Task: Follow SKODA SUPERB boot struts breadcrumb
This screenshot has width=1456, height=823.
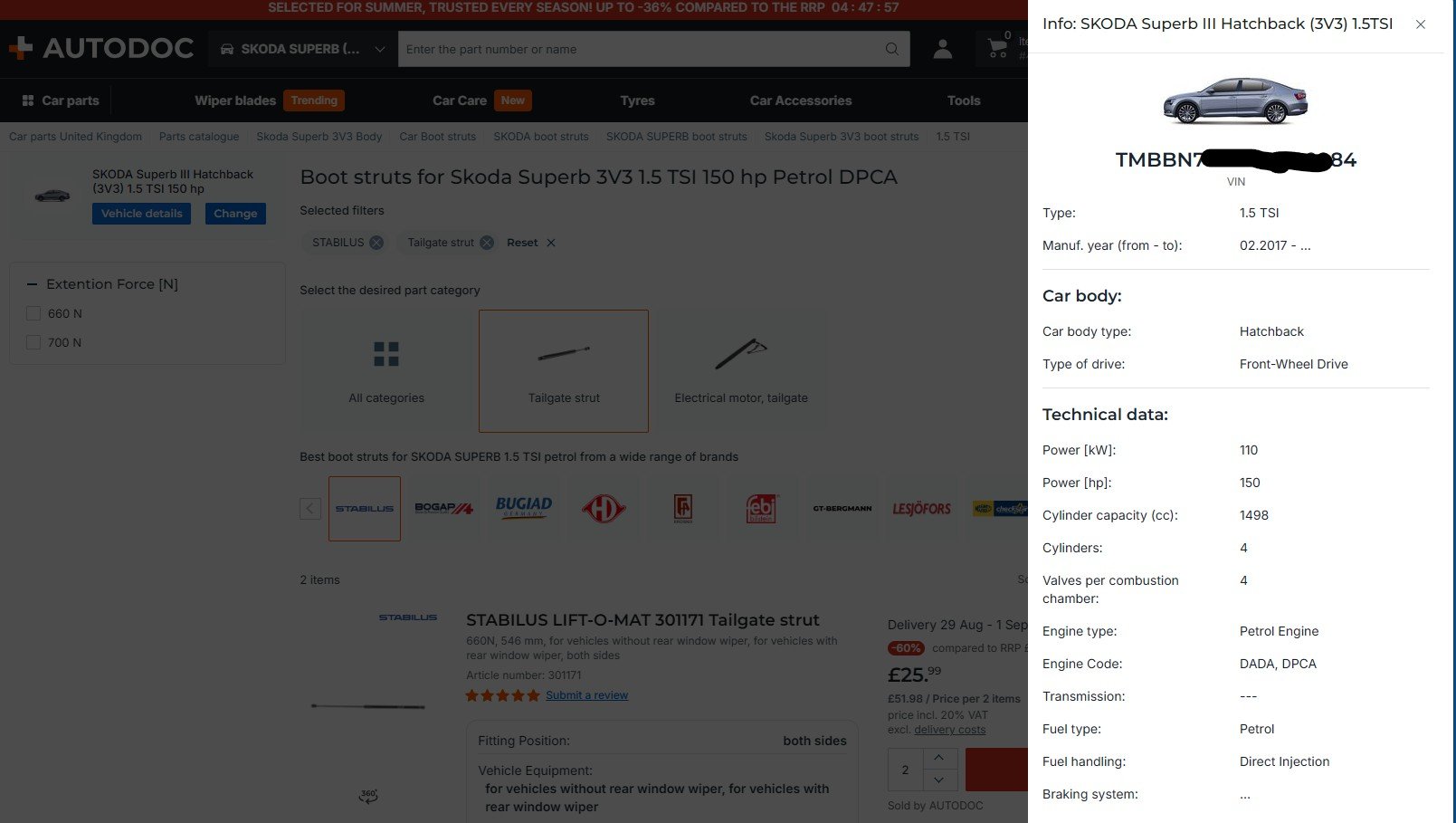Action: [677, 137]
